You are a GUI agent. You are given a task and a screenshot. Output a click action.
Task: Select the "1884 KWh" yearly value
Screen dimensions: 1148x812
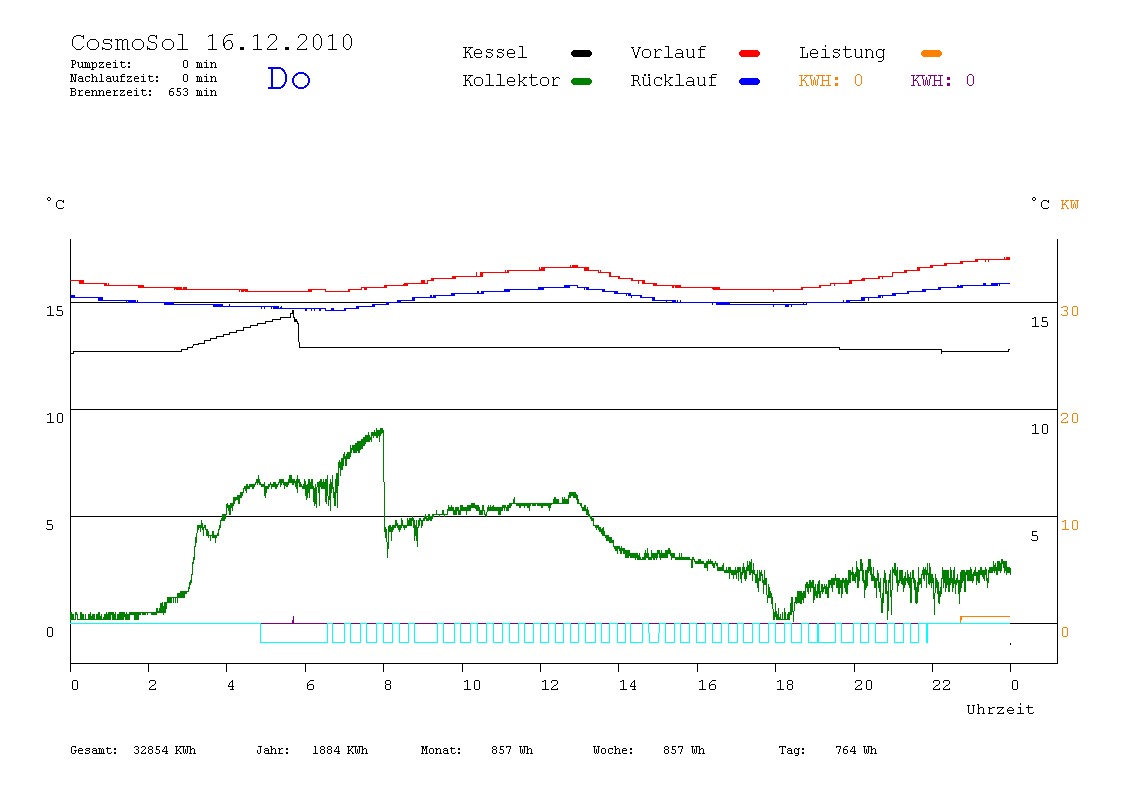pos(340,750)
